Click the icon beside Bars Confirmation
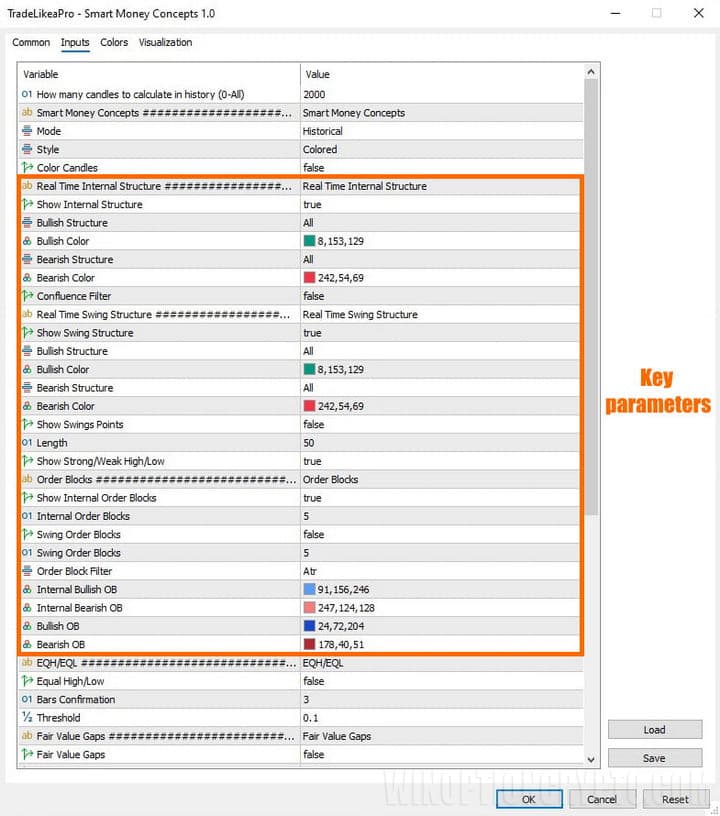The height and width of the screenshot is (816, 720). (x=27, y=700)
